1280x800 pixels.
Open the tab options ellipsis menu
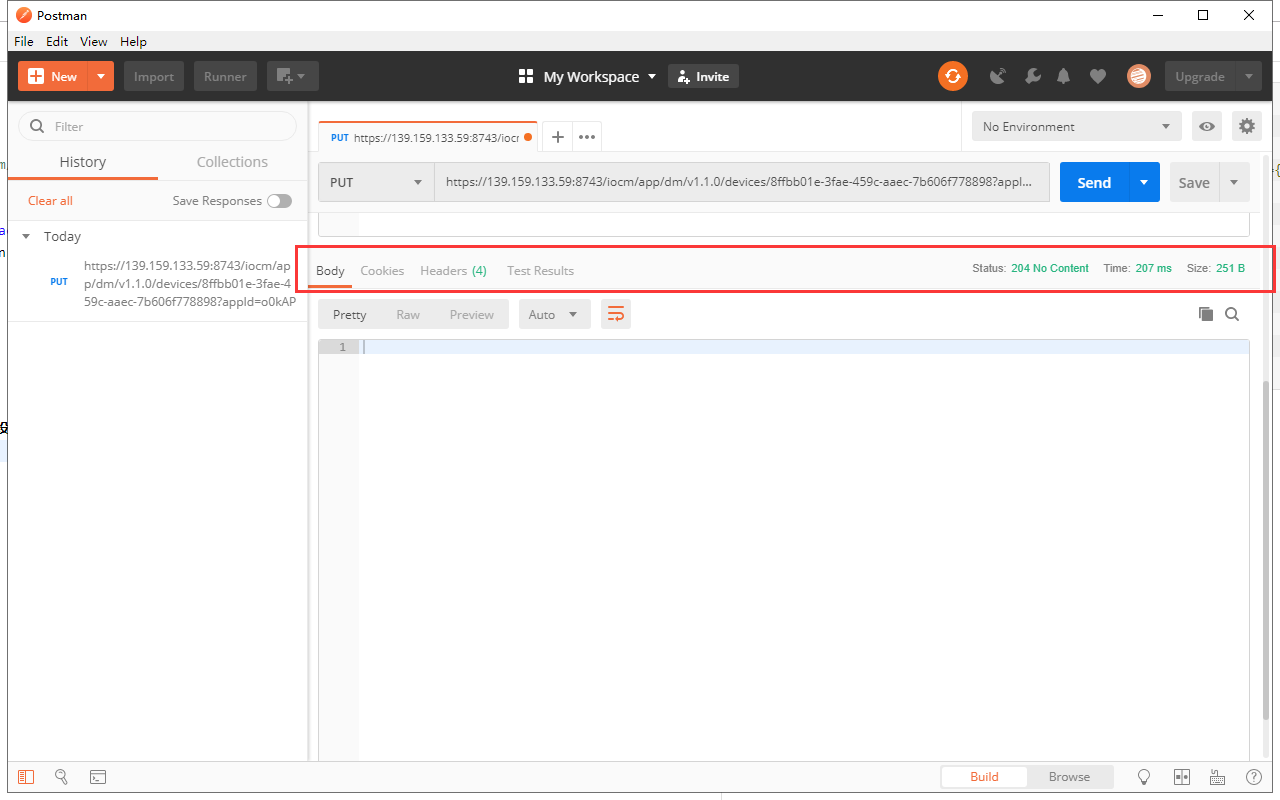pos(587,137)
